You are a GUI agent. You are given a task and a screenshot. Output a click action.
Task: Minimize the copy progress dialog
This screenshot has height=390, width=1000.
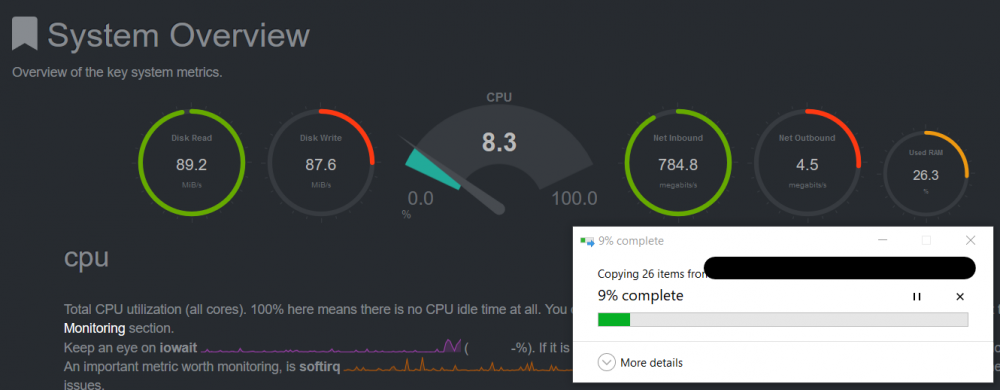tap(883, 240)
